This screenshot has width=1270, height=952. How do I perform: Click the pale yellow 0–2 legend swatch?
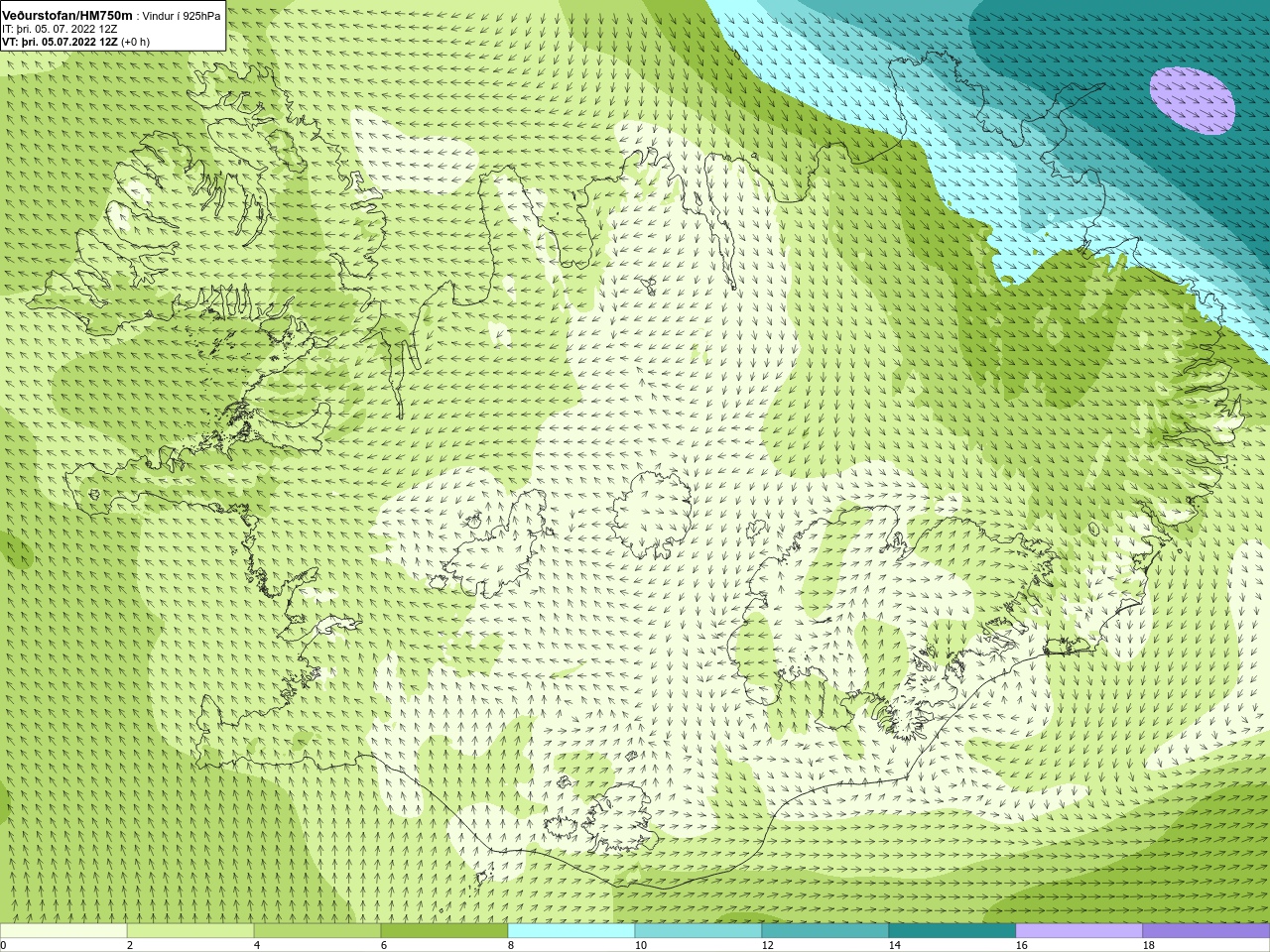pos(63,931)
